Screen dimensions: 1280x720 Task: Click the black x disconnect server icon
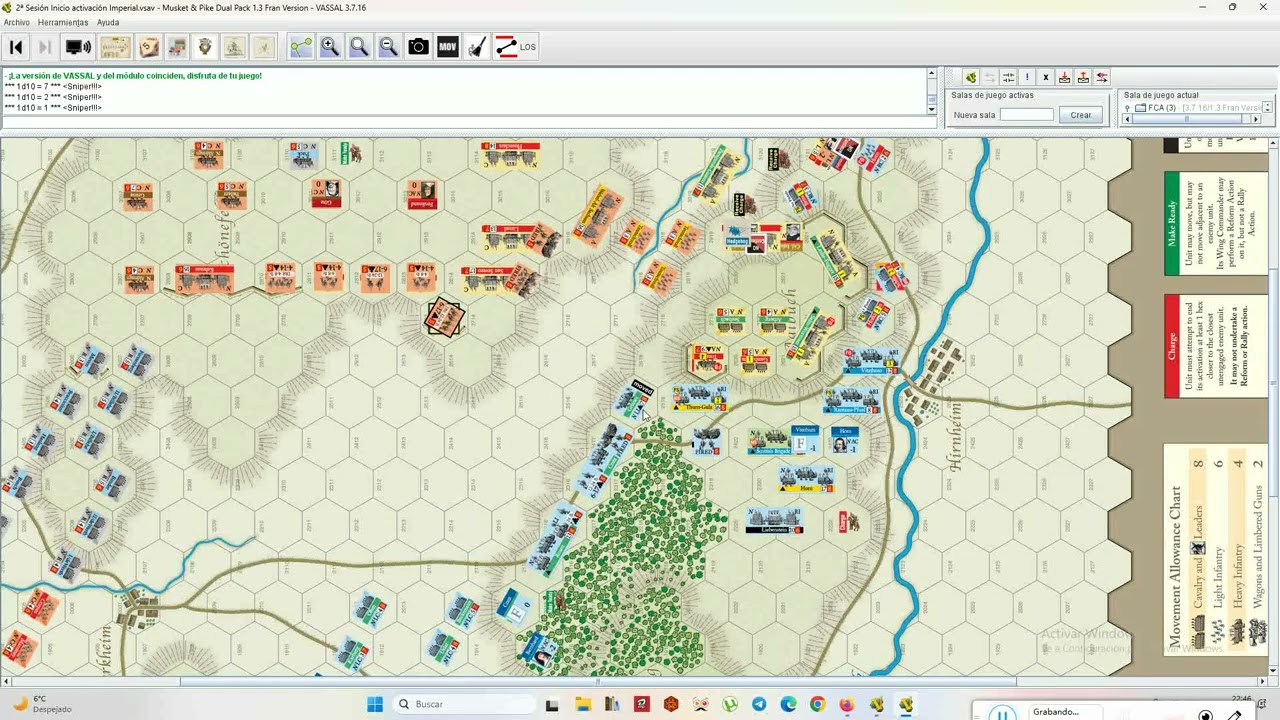pos(1046,77)
